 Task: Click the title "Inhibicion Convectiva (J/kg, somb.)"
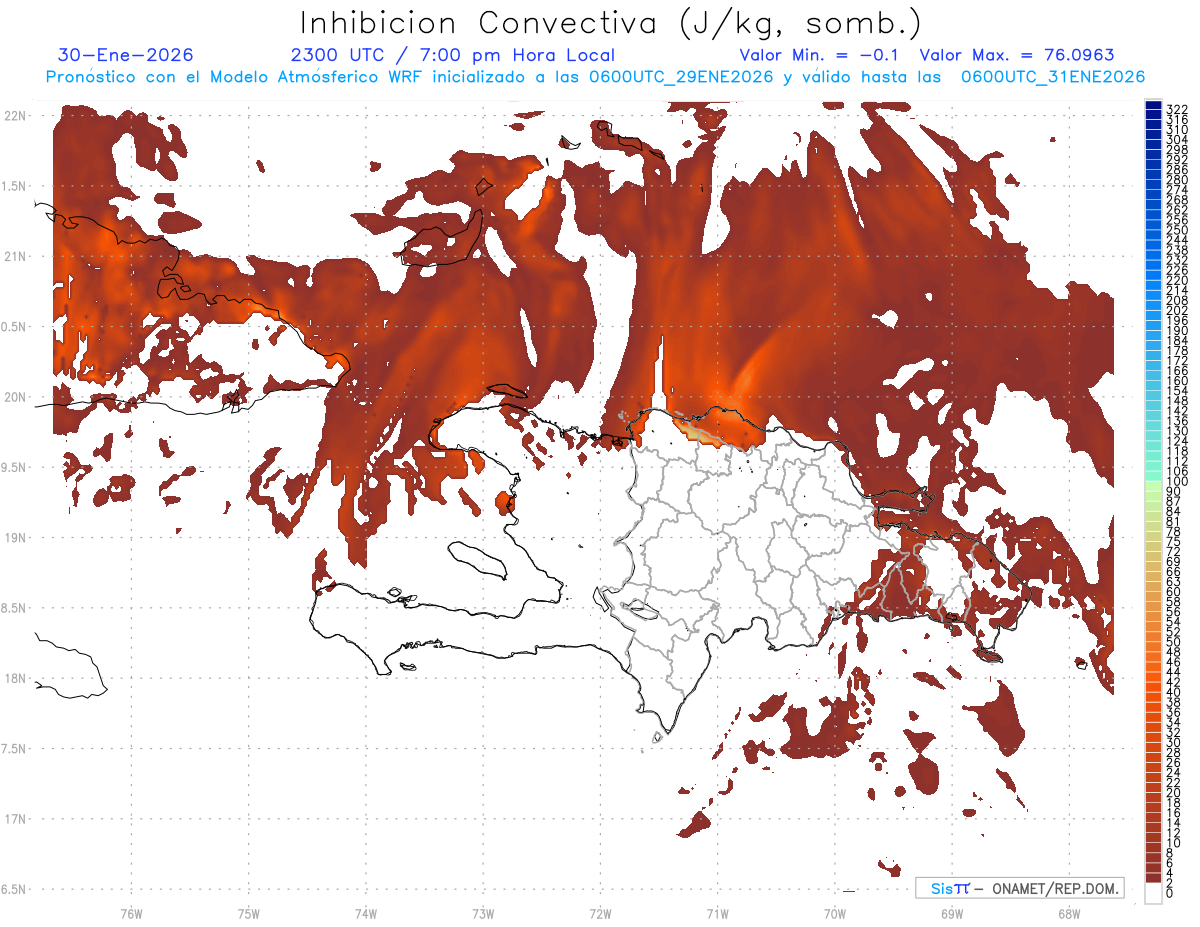click(612, 23)
